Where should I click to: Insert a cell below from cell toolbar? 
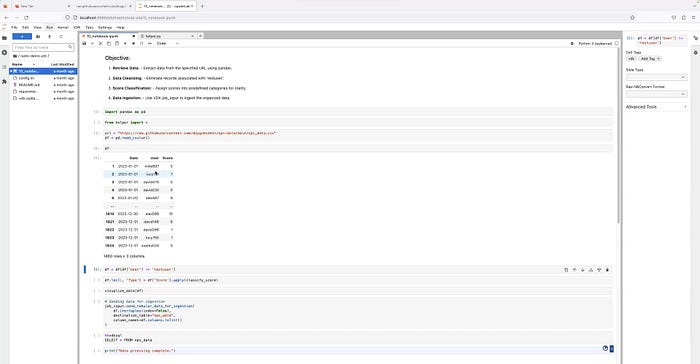tap(599, 270)
